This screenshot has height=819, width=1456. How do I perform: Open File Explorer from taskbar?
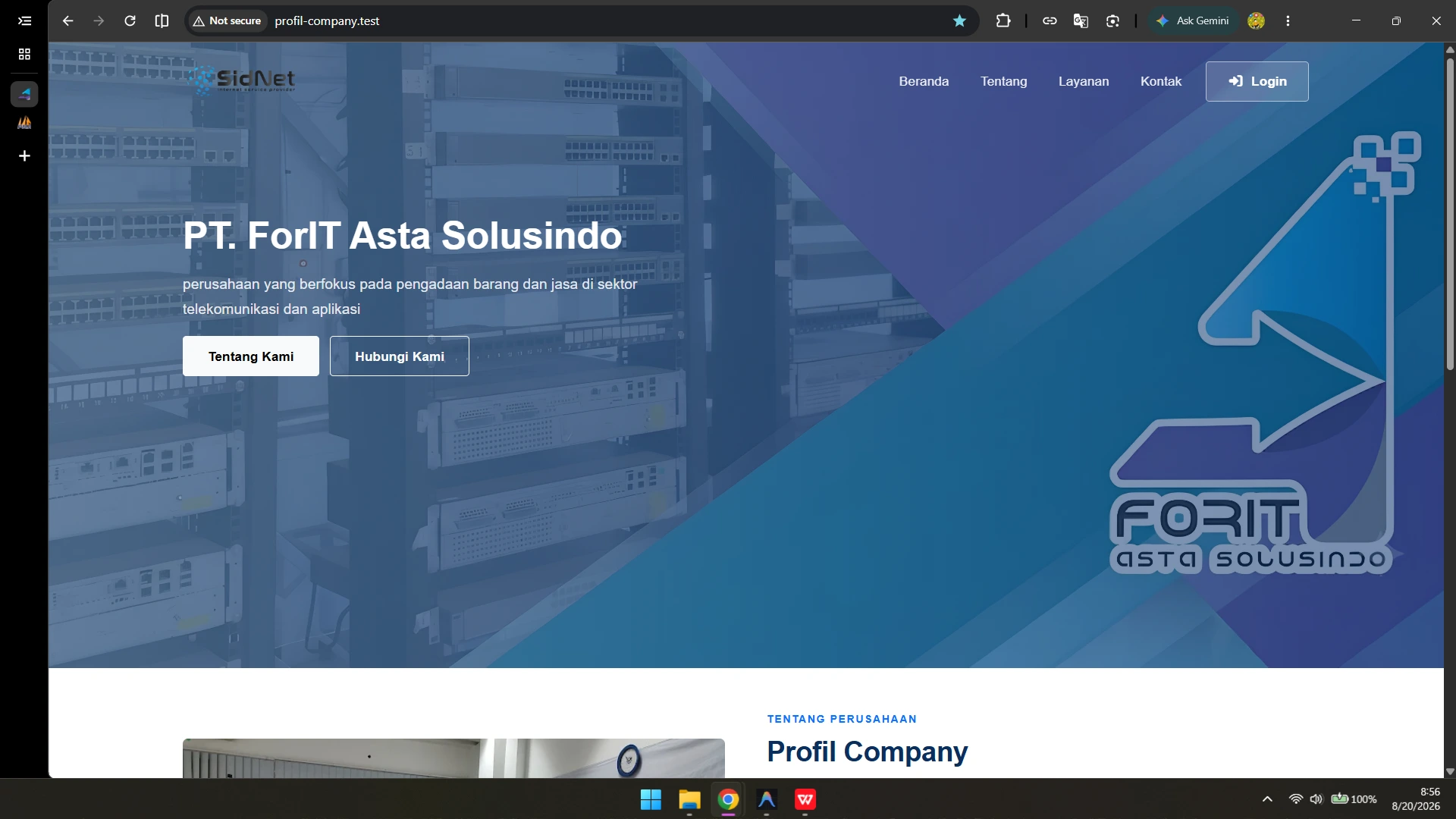[689, 799]
